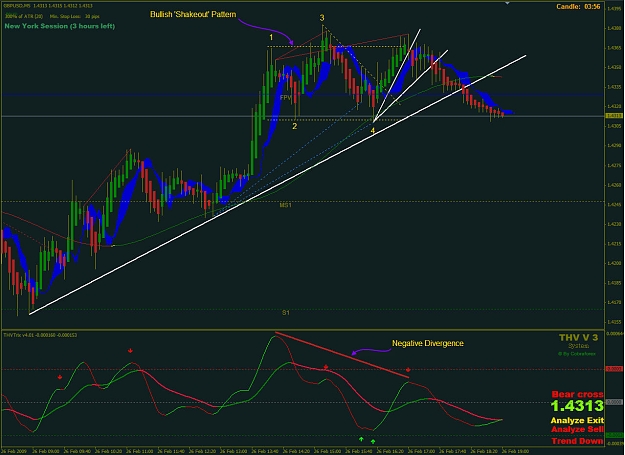The width and height of the screenshot is (625, 455).
Task: Click the red down arrow above the 11:00 Trix peak
Action: point(130,351)
